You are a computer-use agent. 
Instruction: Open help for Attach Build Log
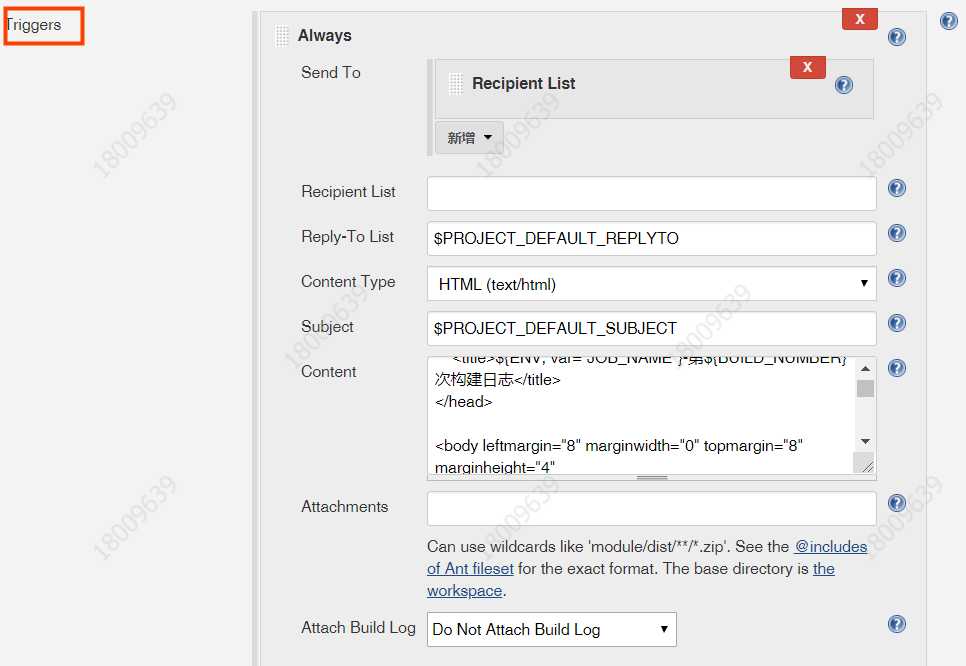tap(896, 623)
